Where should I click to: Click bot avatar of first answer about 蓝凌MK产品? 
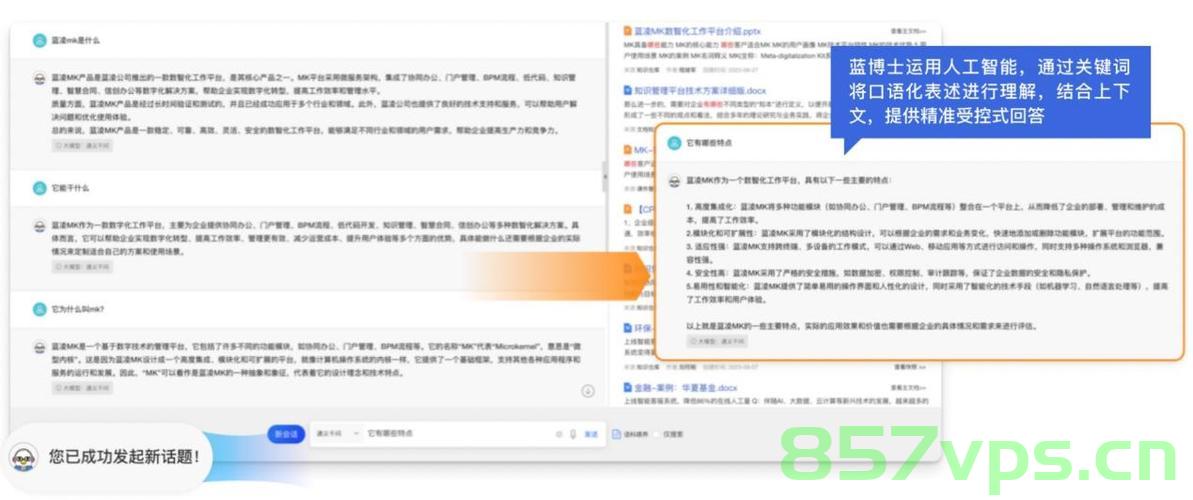[x=40, y=78]
